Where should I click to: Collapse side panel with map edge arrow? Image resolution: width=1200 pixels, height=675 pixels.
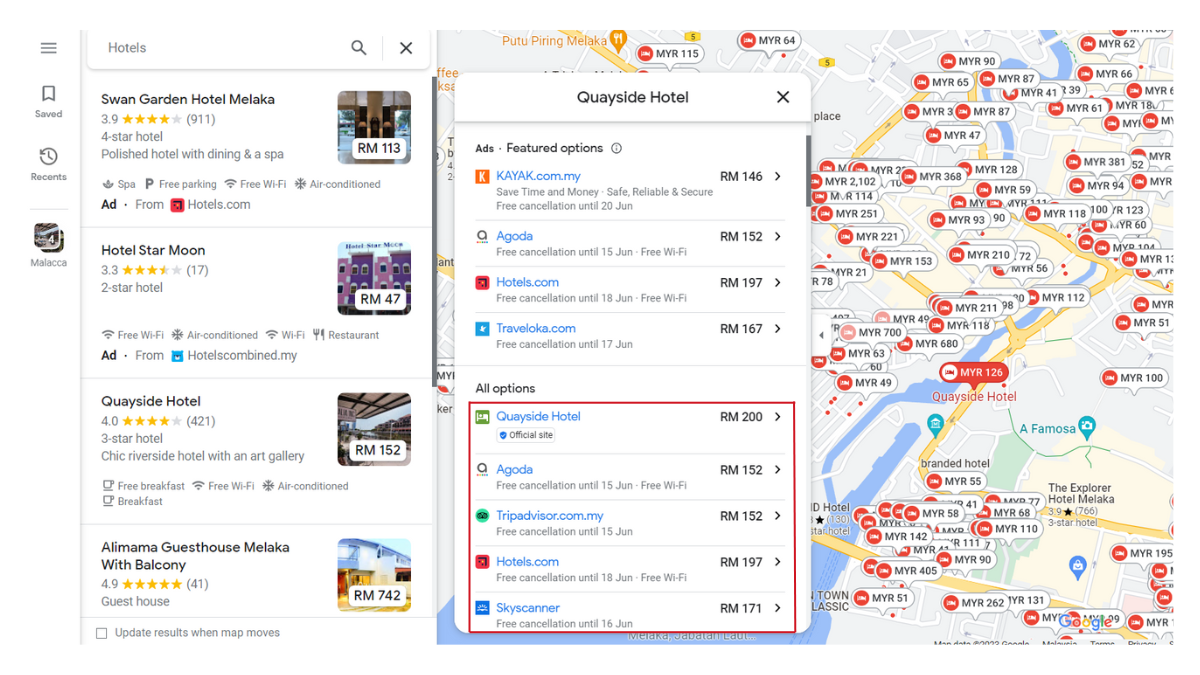point(821,335)
